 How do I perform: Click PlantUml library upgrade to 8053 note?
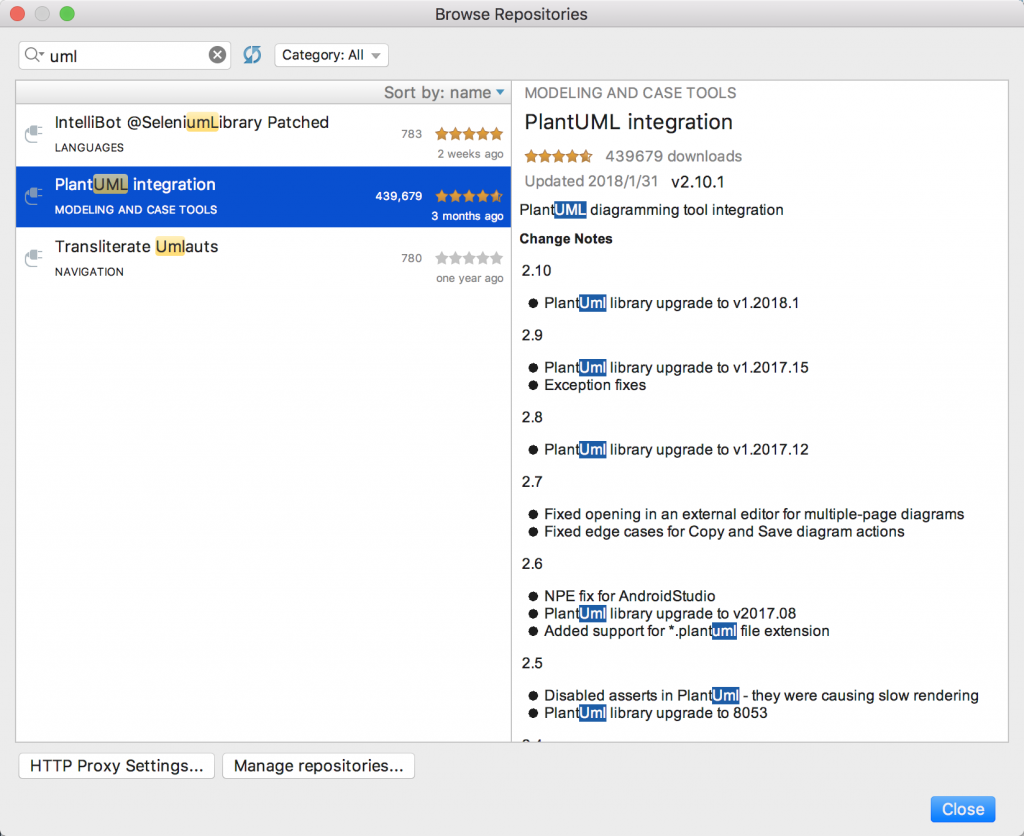click(656, 713)
